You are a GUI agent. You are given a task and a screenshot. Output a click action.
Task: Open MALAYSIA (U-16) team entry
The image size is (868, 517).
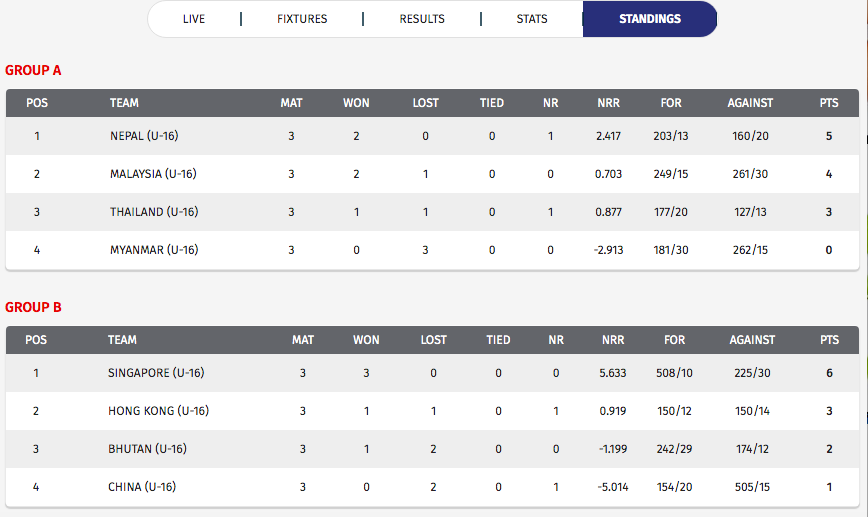click(153, 174)
